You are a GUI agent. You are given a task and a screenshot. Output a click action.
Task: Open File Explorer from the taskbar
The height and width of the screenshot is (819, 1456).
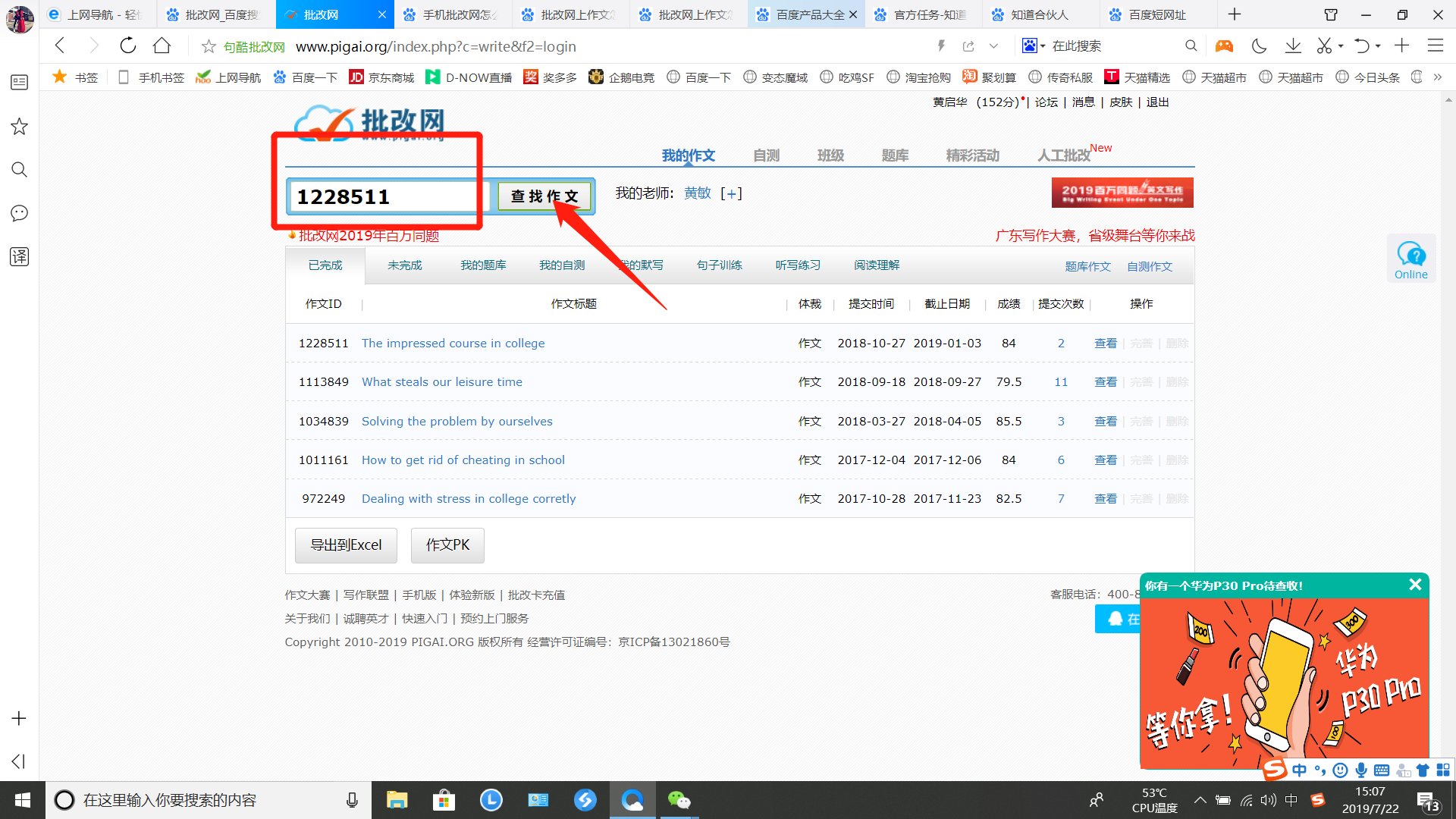click(397, 800)
